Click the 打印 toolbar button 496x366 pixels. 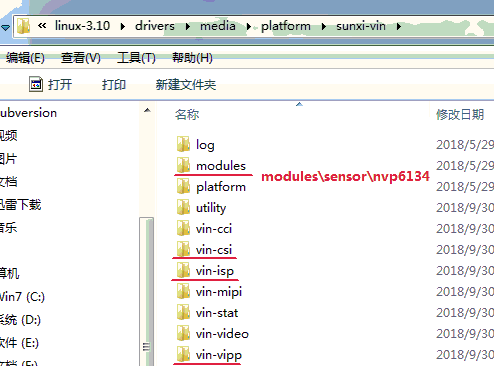[x=114, y=84]
